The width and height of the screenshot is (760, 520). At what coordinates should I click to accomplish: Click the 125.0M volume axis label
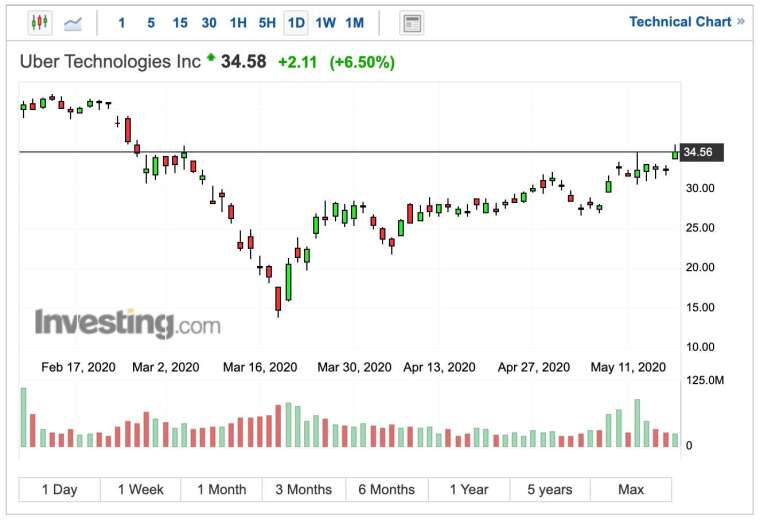705,380
